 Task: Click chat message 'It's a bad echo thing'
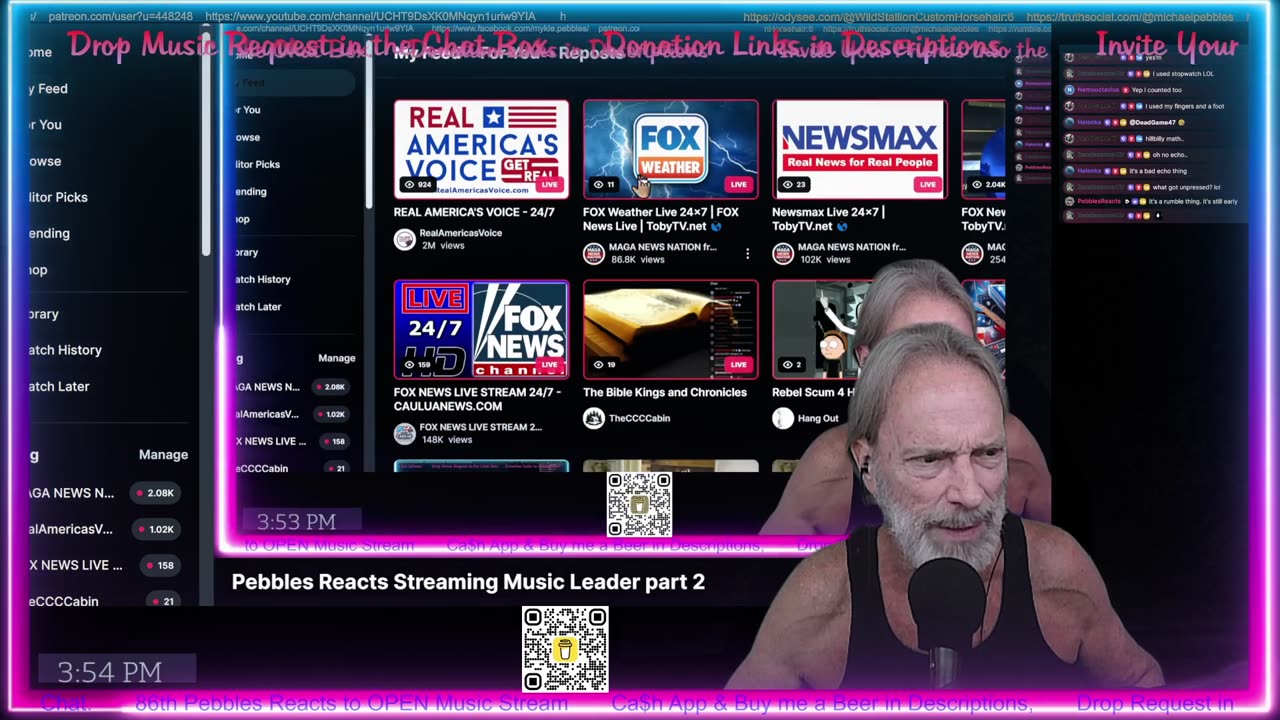(x=1158, y=171)
